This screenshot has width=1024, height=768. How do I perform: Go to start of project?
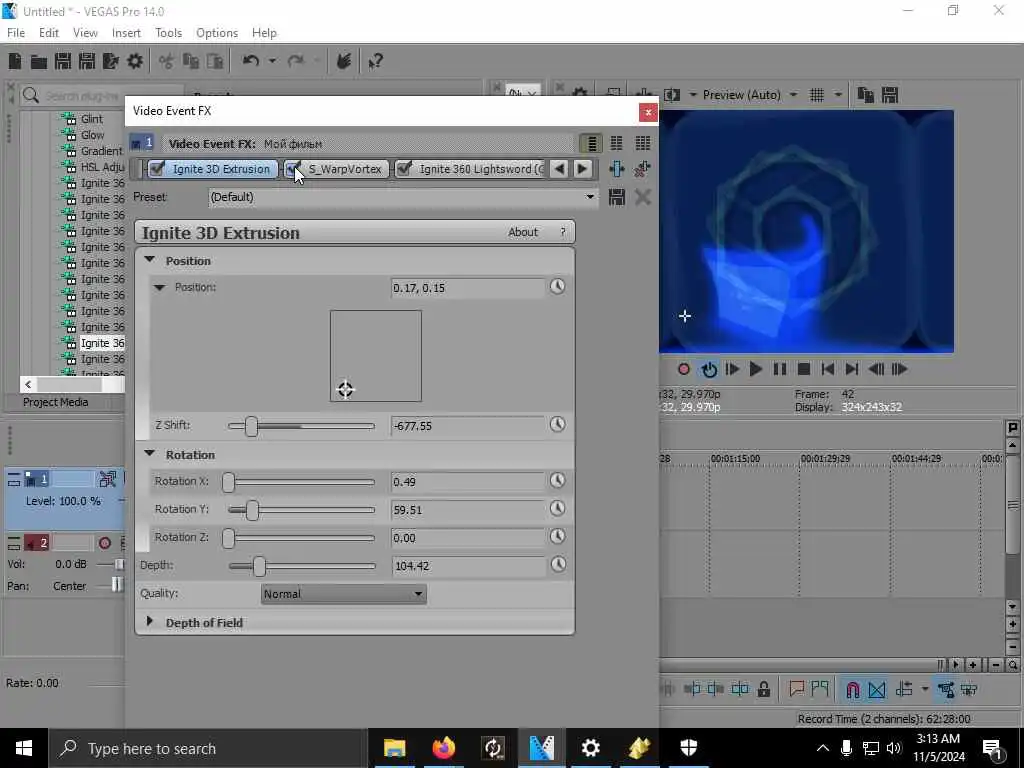[827, 370]
